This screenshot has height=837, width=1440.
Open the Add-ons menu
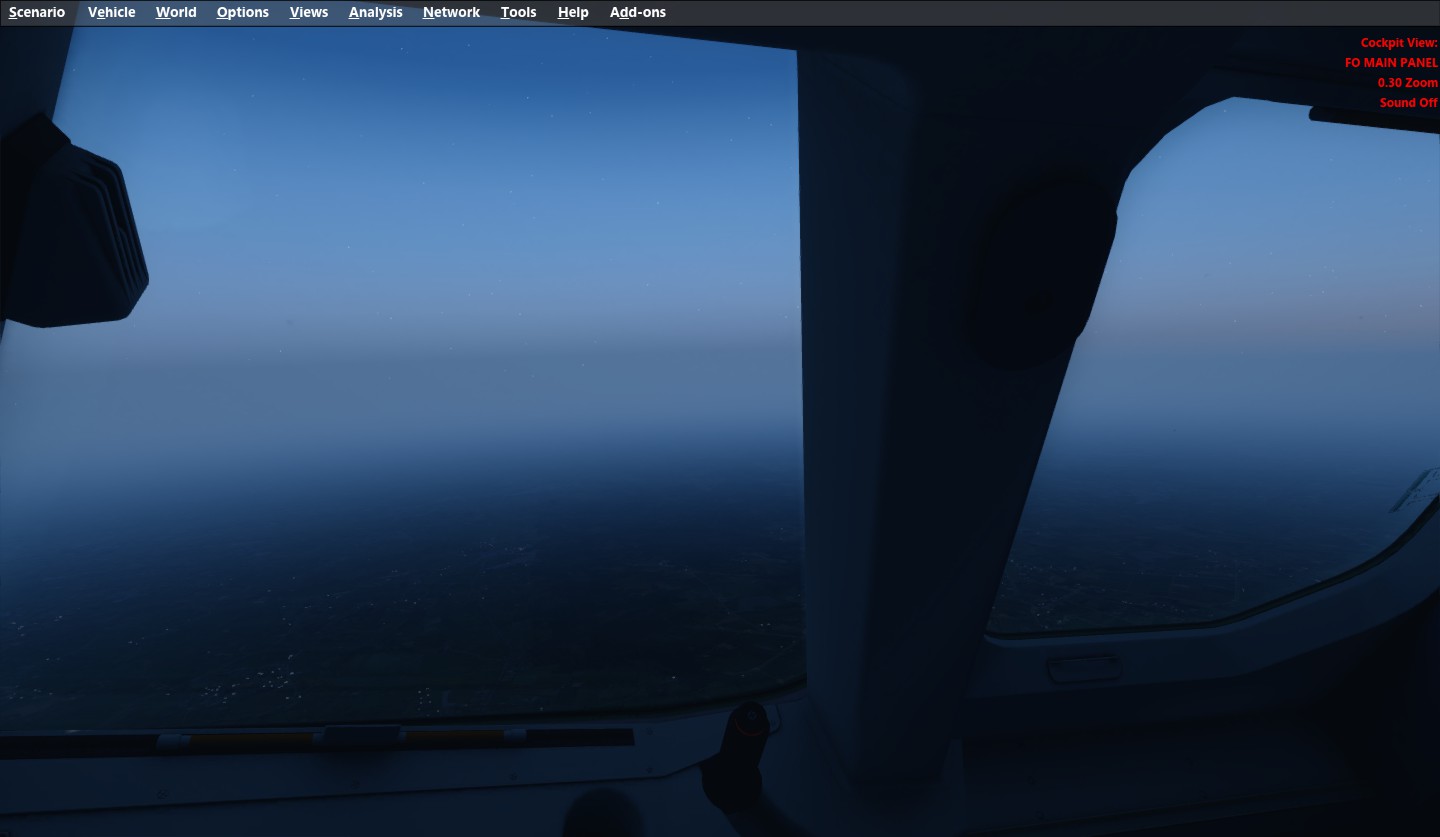click(x=637, y=12)
